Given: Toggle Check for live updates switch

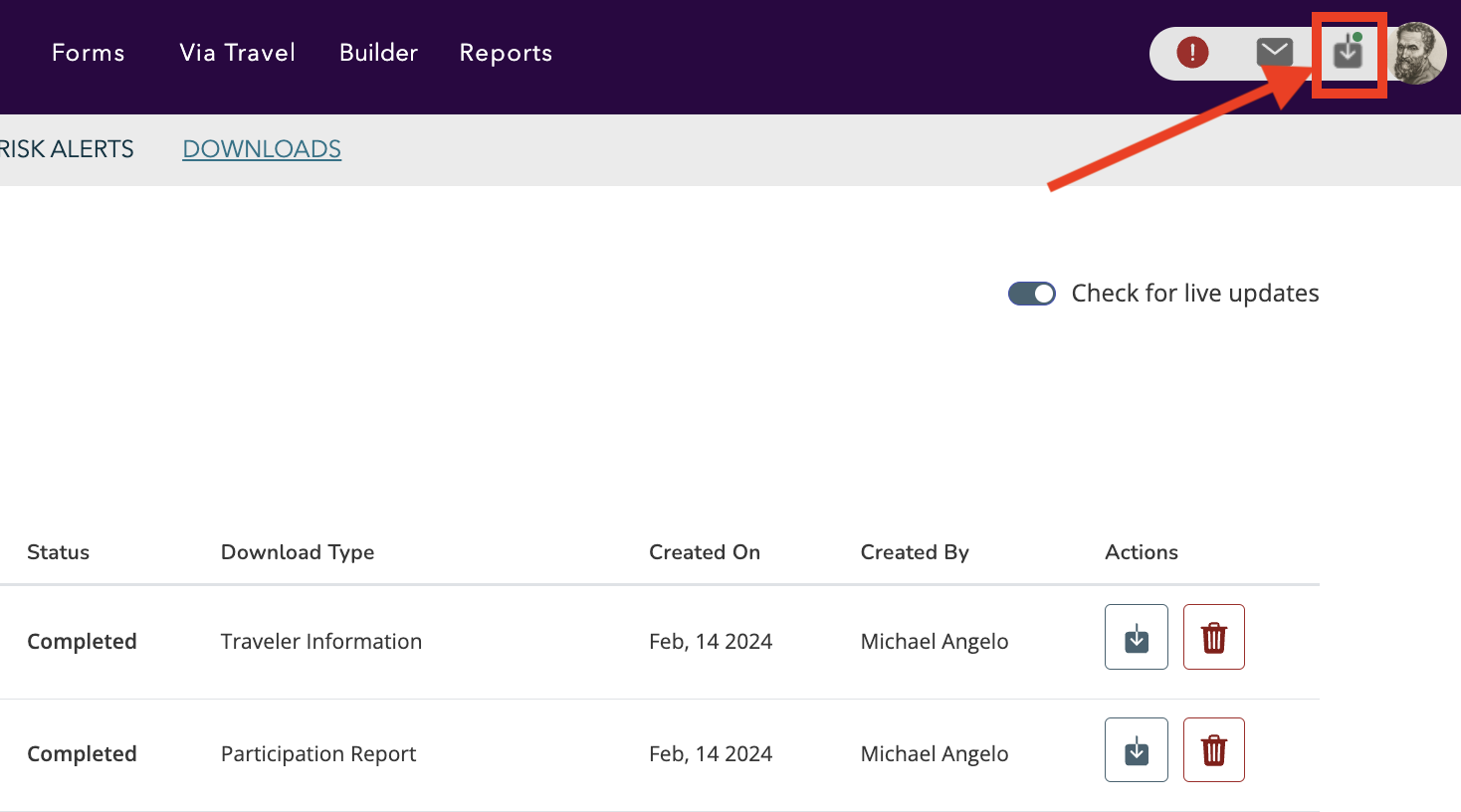Looking at the screenshot, I should [x=1032, y=294].
